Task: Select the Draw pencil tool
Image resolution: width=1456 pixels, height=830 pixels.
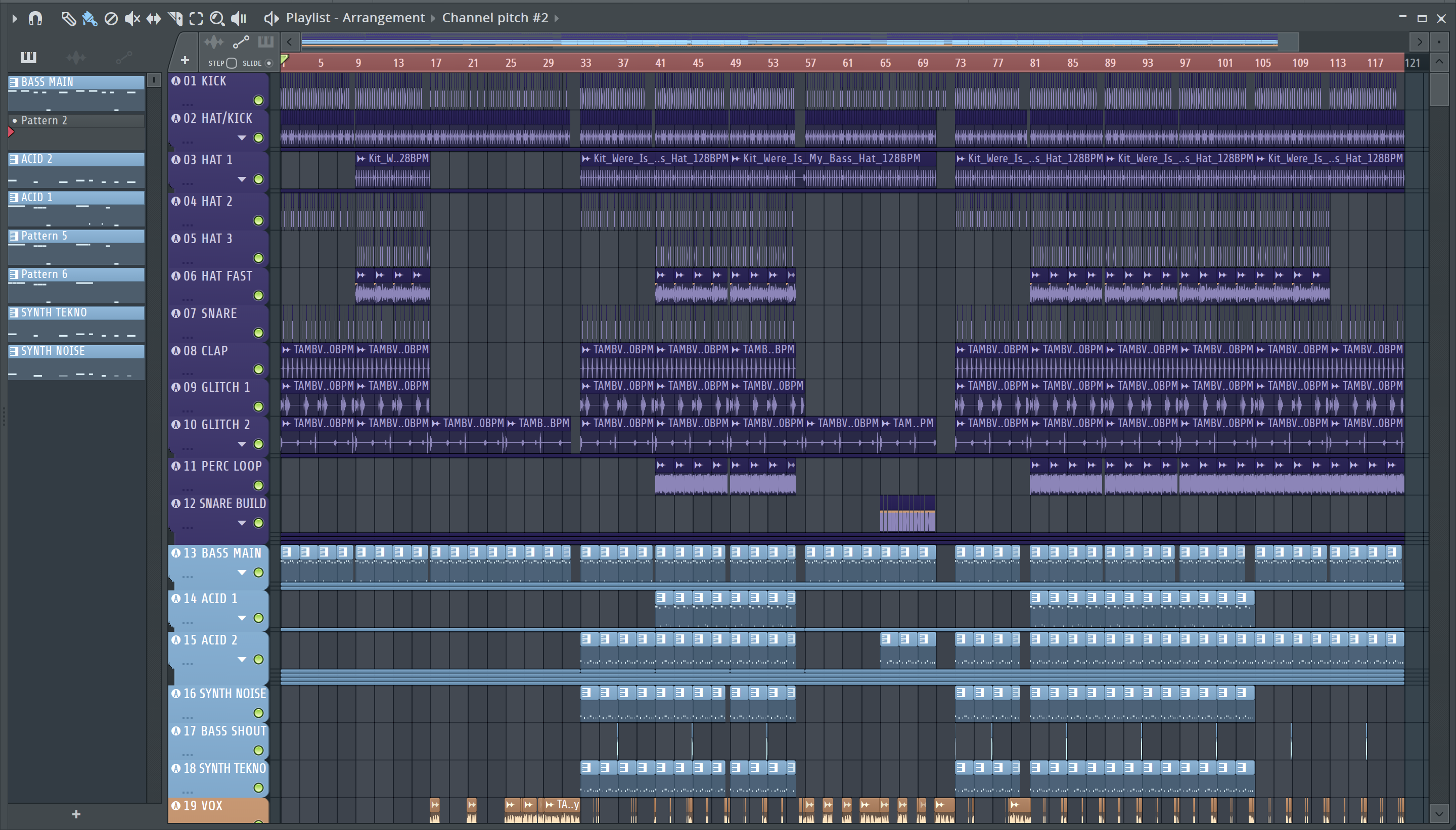Action: [x=68, y=19]
